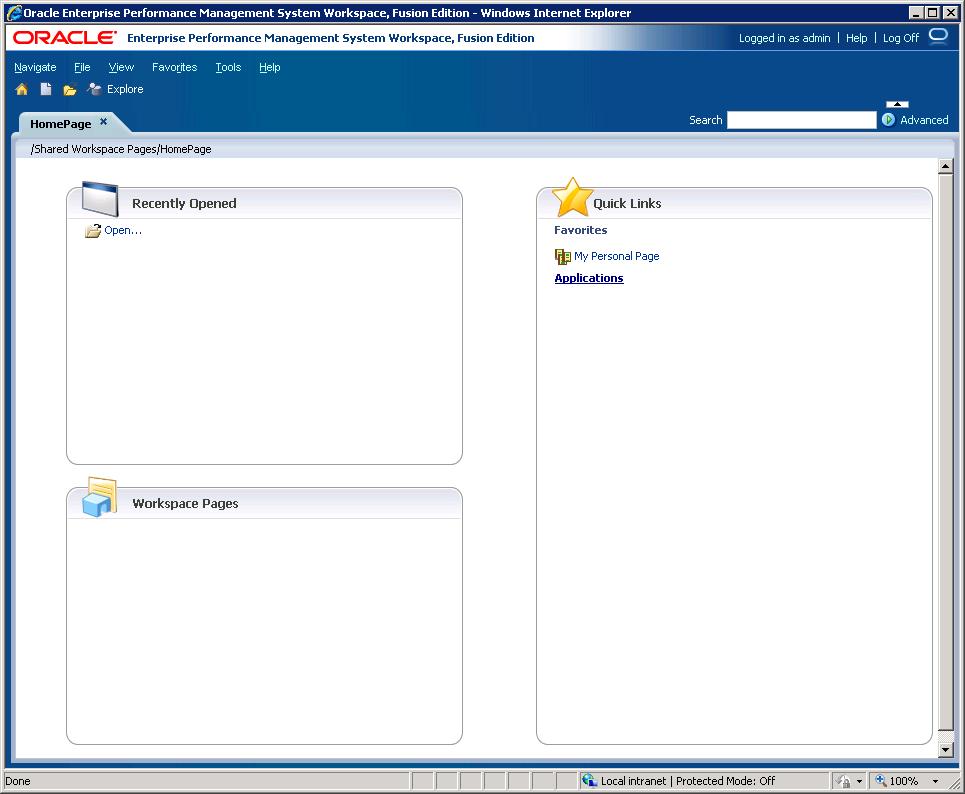The width and height of the screenshot is (965, 794).
Task: Click the scrollbar up arrow
Action: (x=945, y=166)
